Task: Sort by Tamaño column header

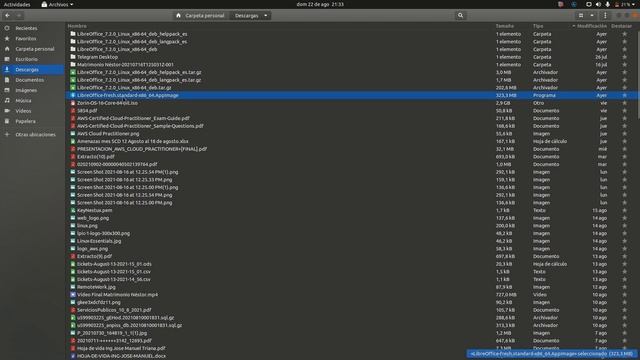Action: pos(504,26)
